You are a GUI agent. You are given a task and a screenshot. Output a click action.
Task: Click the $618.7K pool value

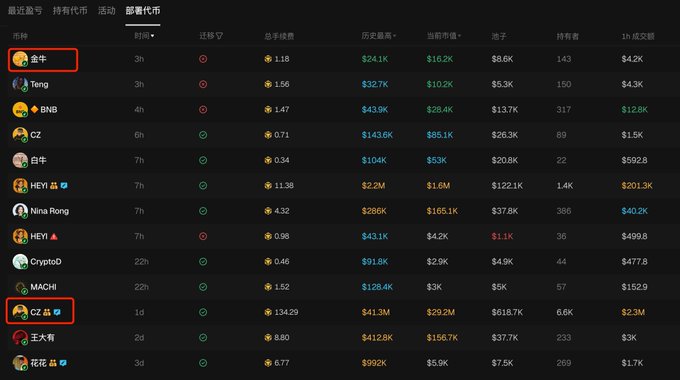pos(507,312)
